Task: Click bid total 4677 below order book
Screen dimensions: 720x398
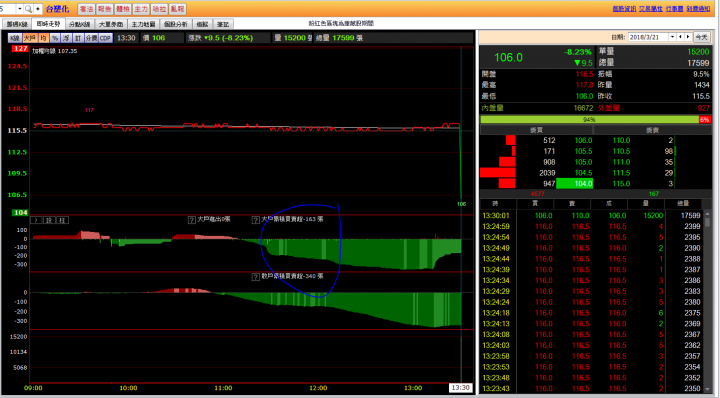Action: tap(538, 194)
